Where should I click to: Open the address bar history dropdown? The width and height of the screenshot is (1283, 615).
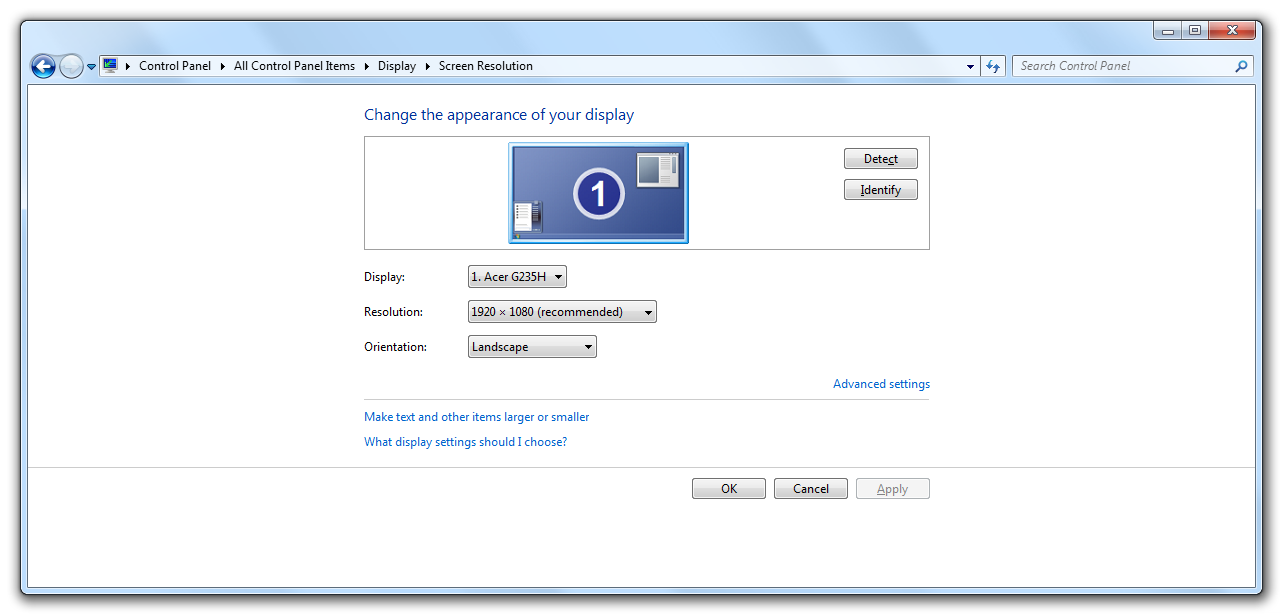pyautogui.click(x=970, y=67)
